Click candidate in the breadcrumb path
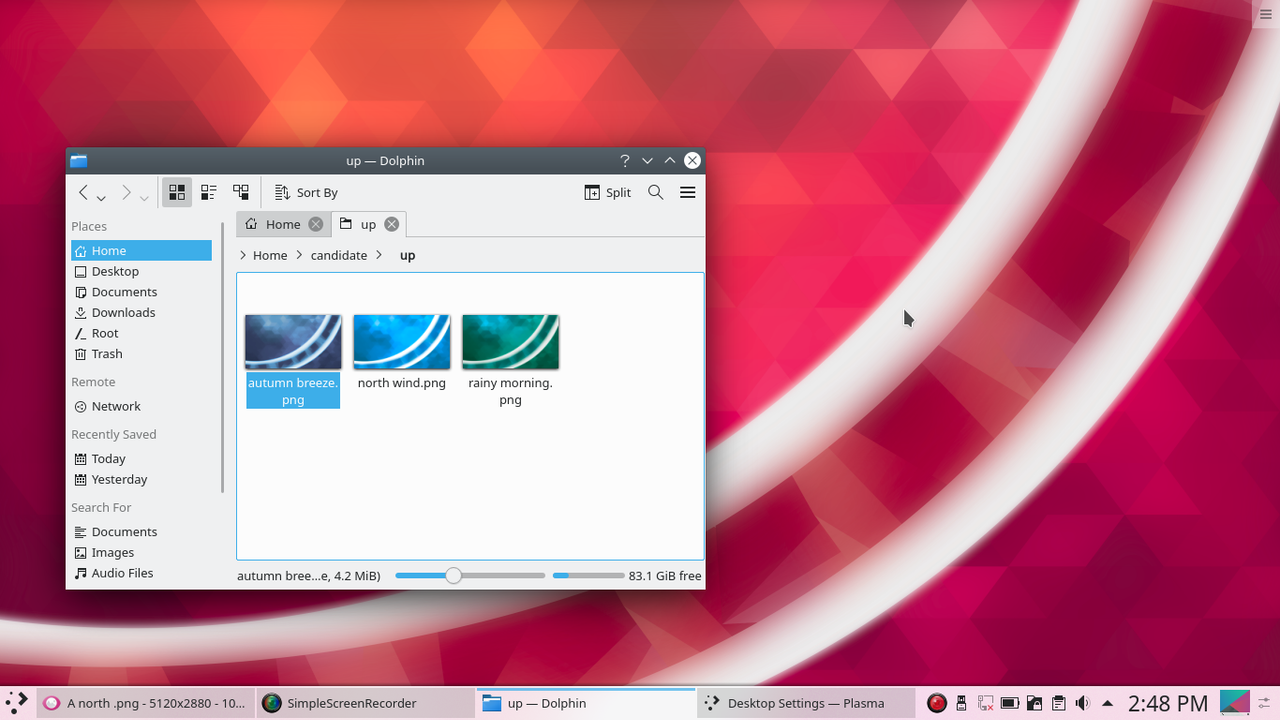This screenshot has width=1280, height=720. click(x=339, y=255)
